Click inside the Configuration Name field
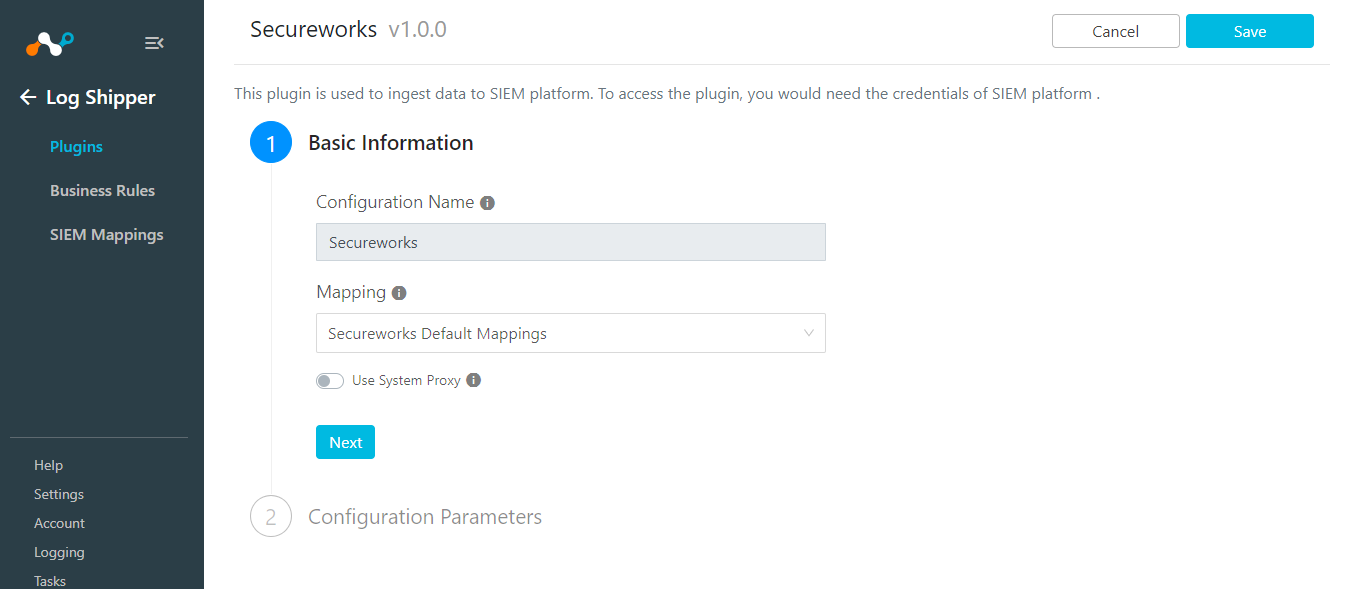This screenshot has height=589, width=1349. (570, 242)
